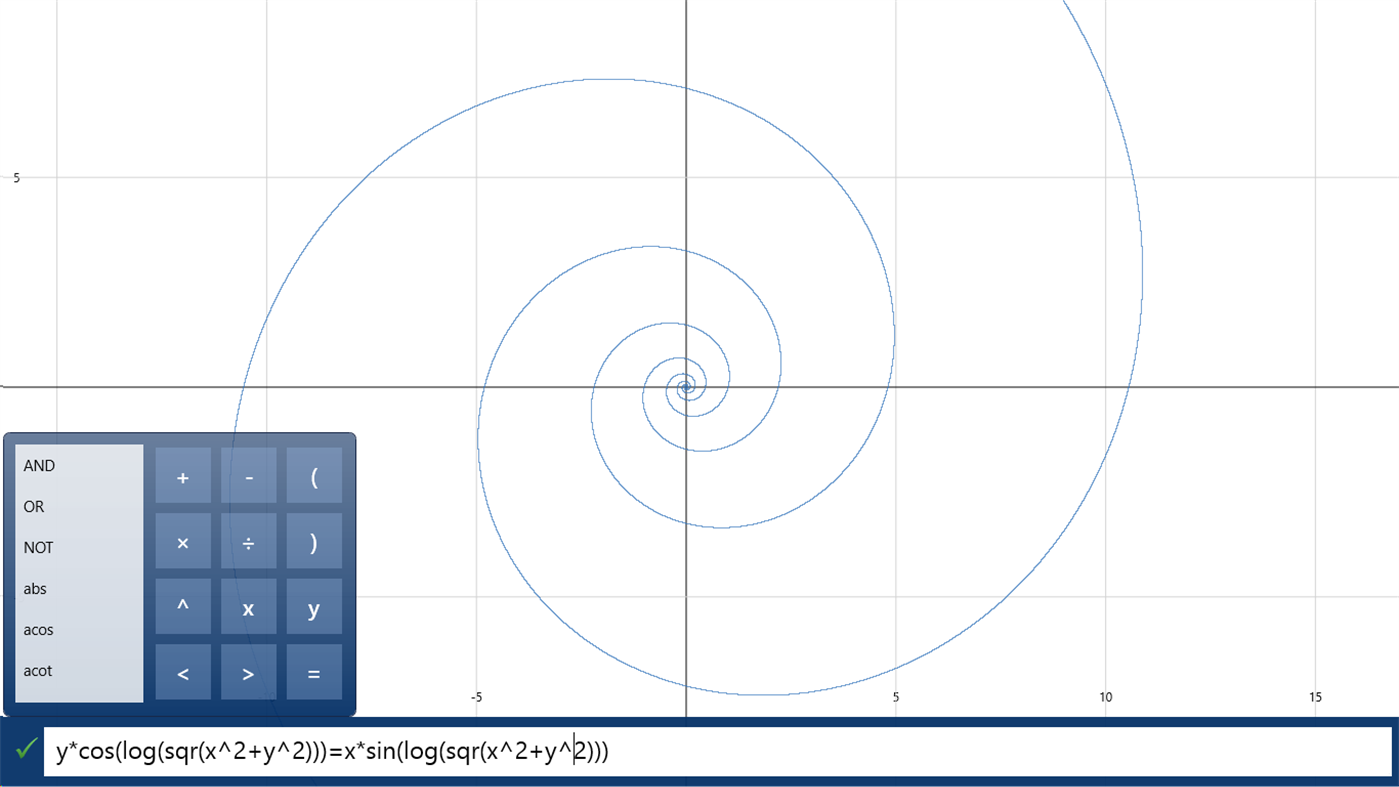Insert the abs function
Image resolution: width=1399 pixels, height=787 pixels.
click(x=35, y=588)
